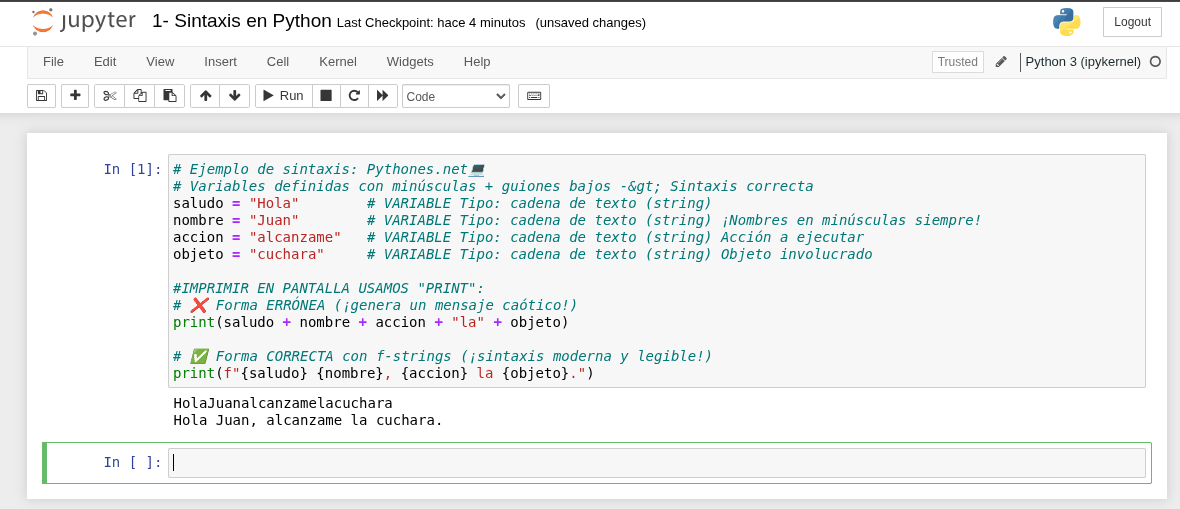Click into the empty code cell input
Viewport: 1180px width, 509px height.
(656, 462)
